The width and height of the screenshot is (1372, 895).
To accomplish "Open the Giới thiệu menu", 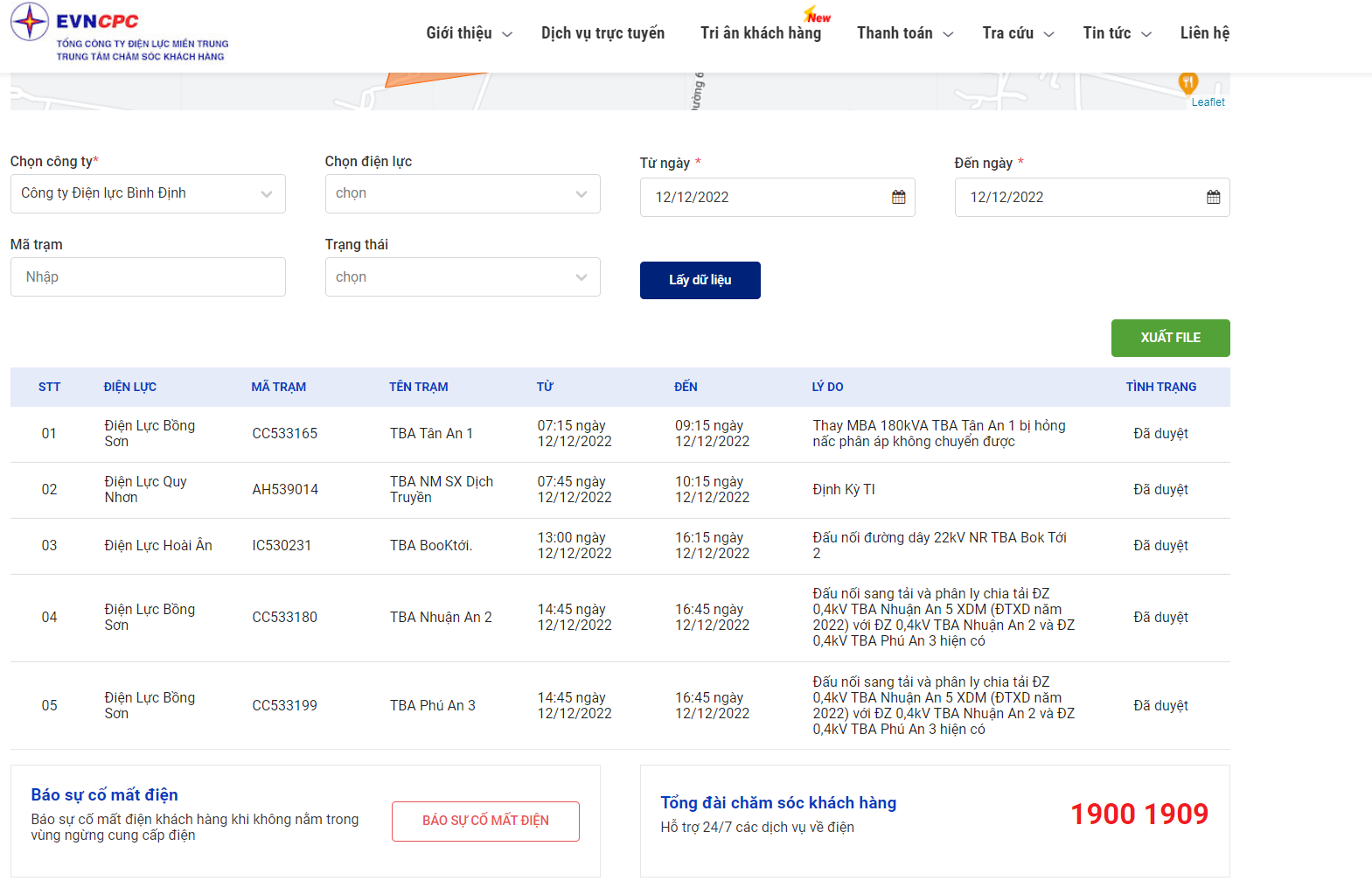I will (x=469, y=33).
